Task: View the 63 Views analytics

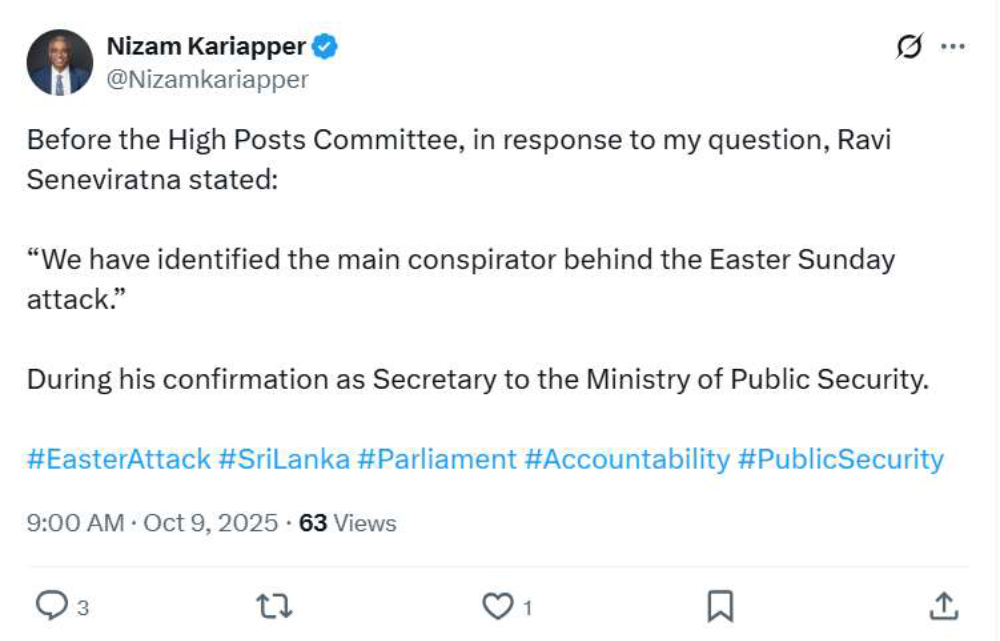Action: coord(348,523)
